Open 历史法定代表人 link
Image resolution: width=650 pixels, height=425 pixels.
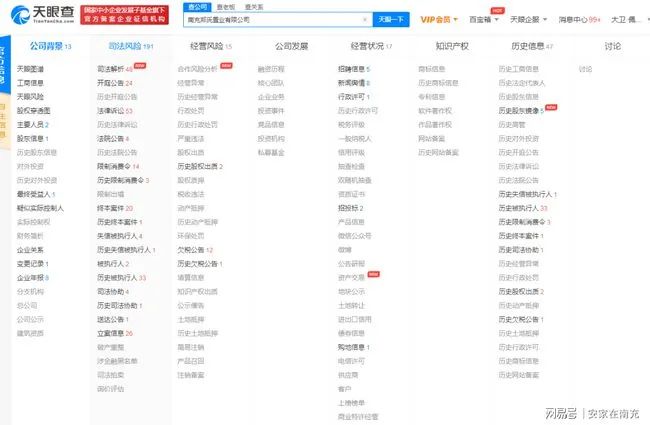522,83
